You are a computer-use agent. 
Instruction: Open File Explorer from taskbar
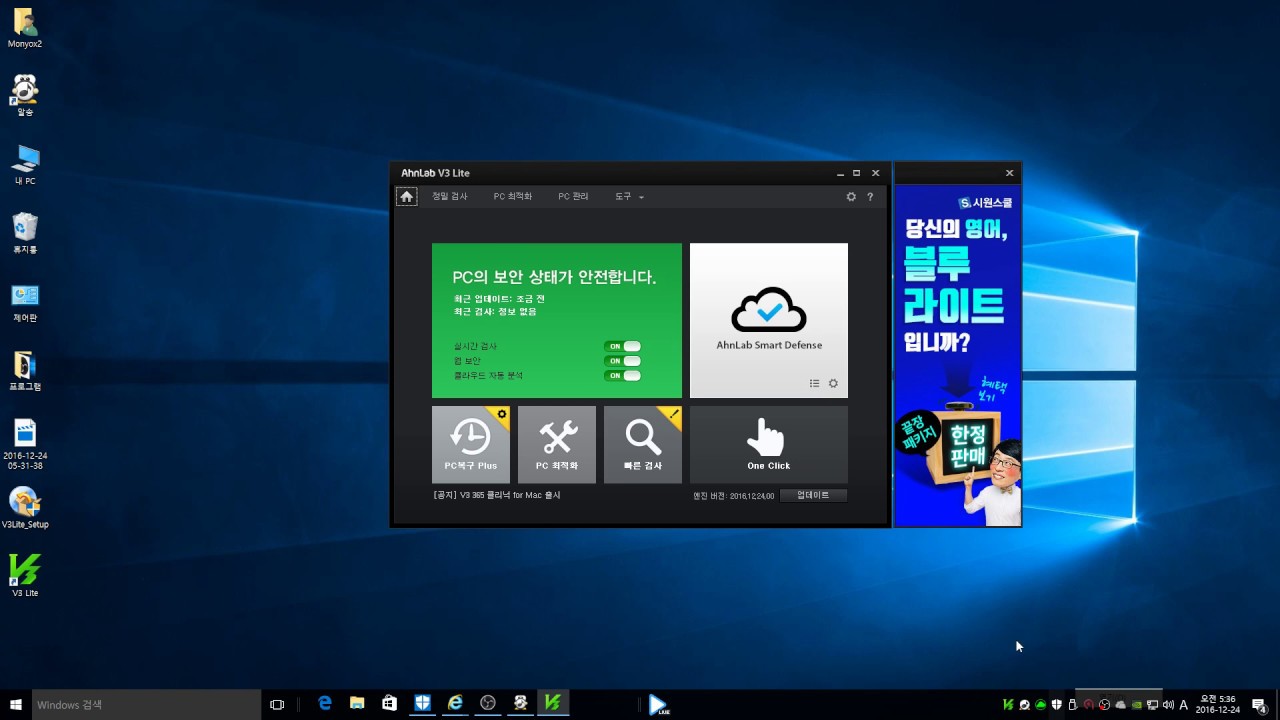[x=357, y=704]
